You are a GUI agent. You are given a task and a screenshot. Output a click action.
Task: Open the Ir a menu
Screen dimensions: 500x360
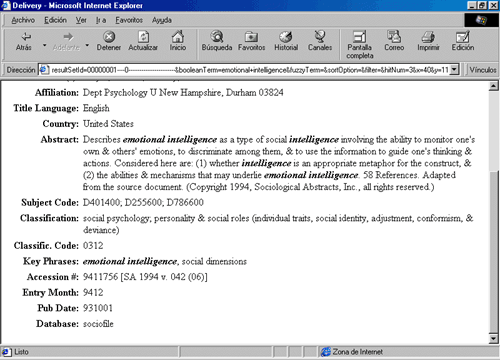pos(101,20)
